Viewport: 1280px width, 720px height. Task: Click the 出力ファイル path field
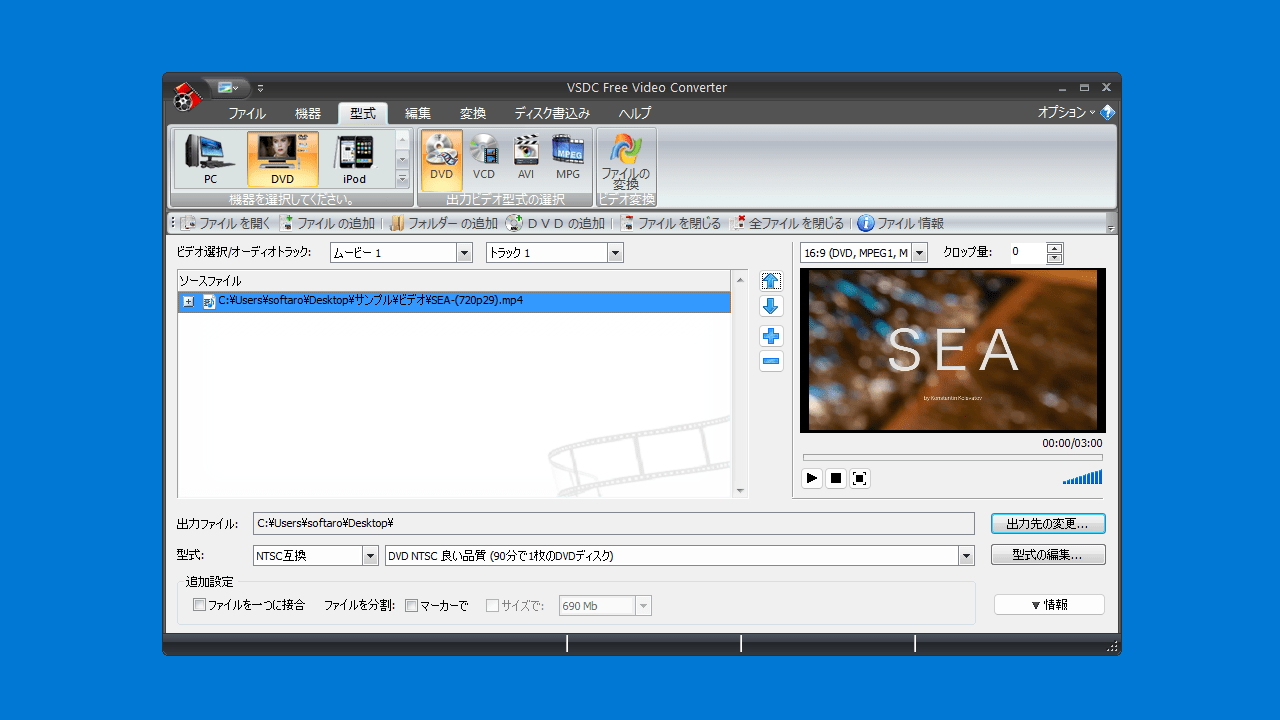coord(613,523)
